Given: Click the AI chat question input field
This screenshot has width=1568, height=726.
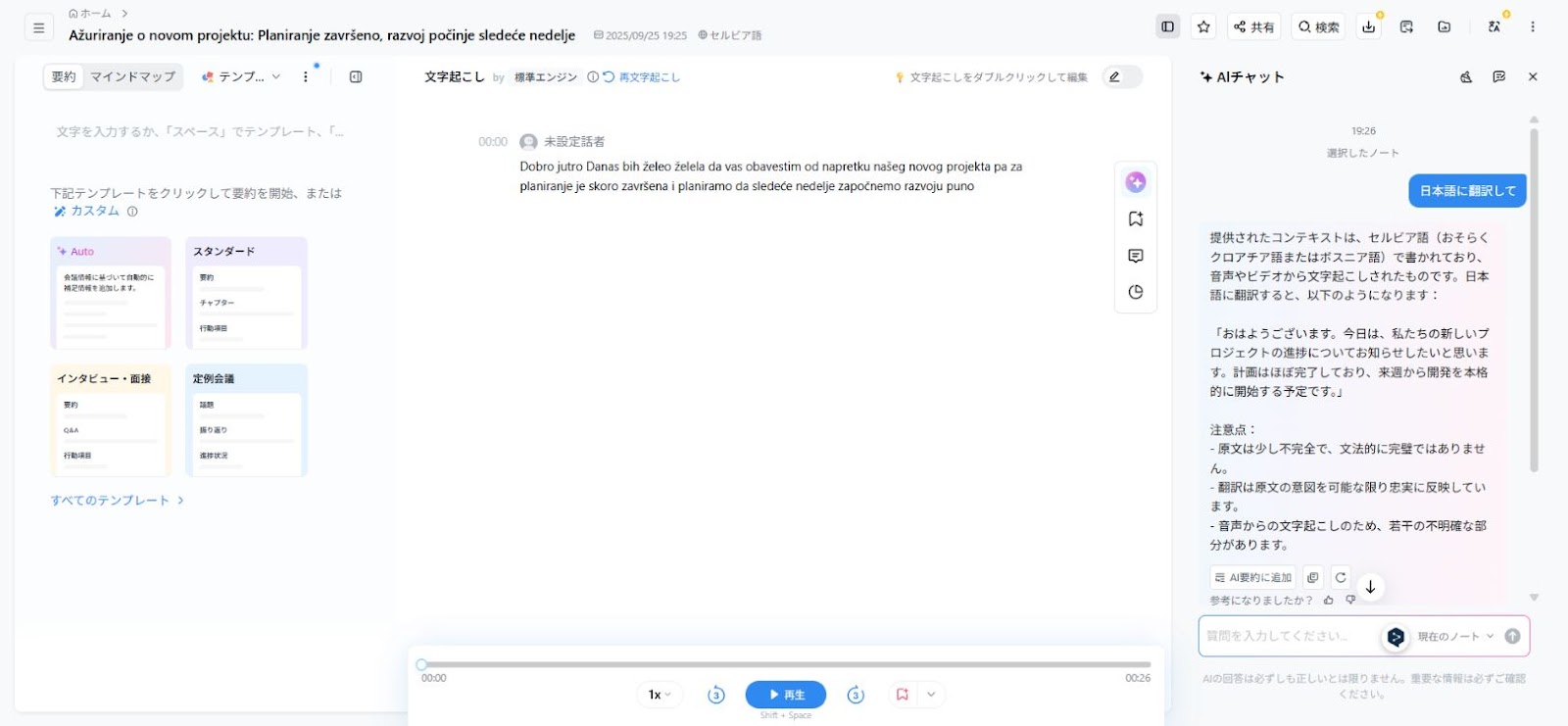Looking at the screenshot, I should click(x=1289, y=637).
